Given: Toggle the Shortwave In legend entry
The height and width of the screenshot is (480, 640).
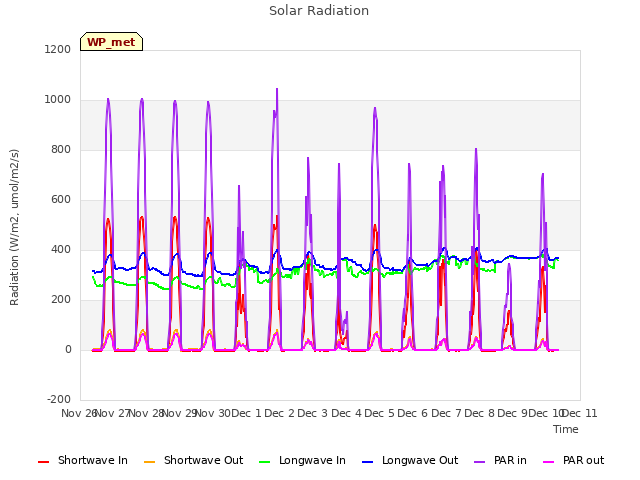Looking at the screenshot, I should pyautogui.click(x=83, y=460).
